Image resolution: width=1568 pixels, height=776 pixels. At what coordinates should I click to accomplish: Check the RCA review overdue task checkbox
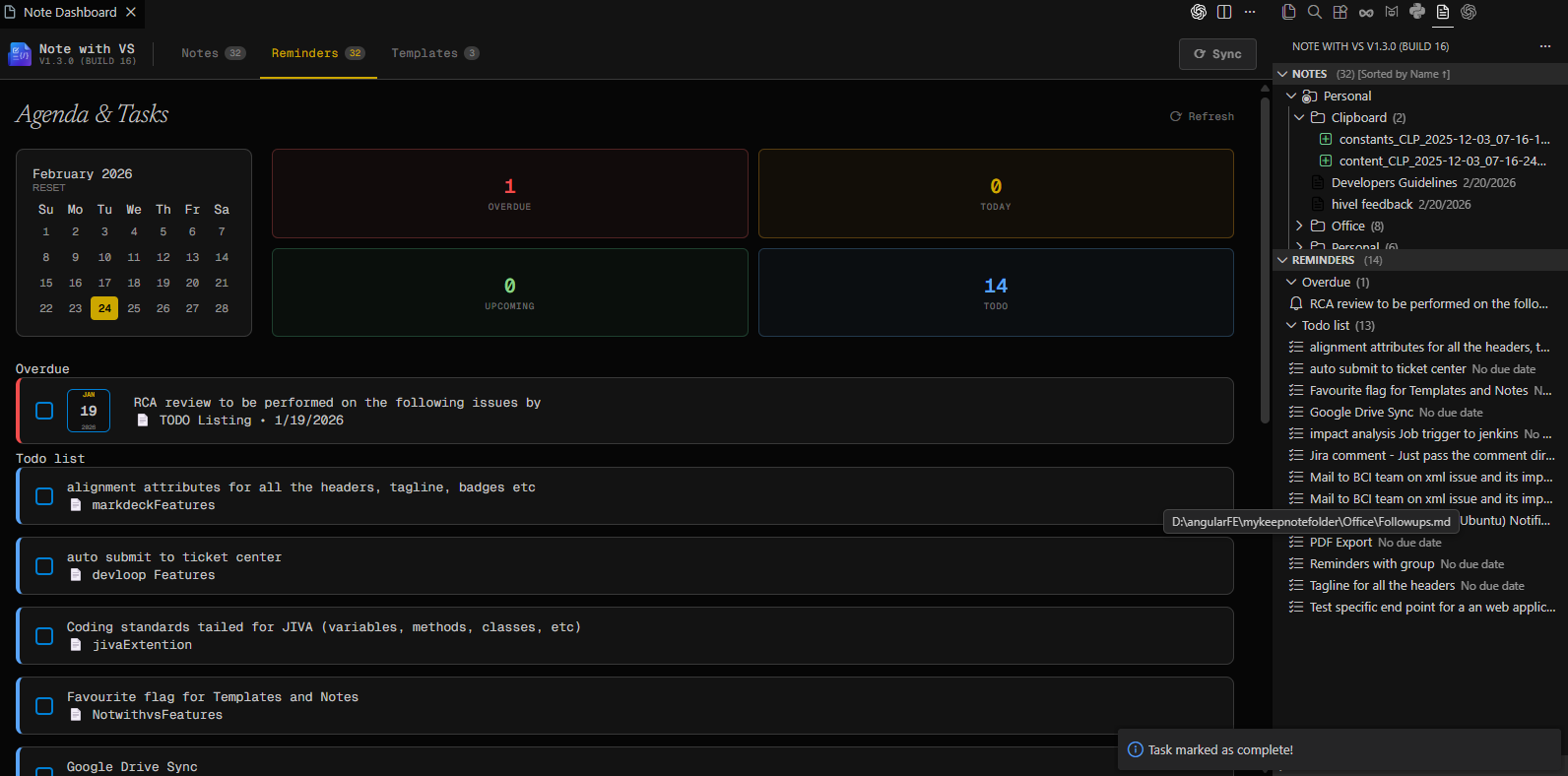click(x=44, y=411)
